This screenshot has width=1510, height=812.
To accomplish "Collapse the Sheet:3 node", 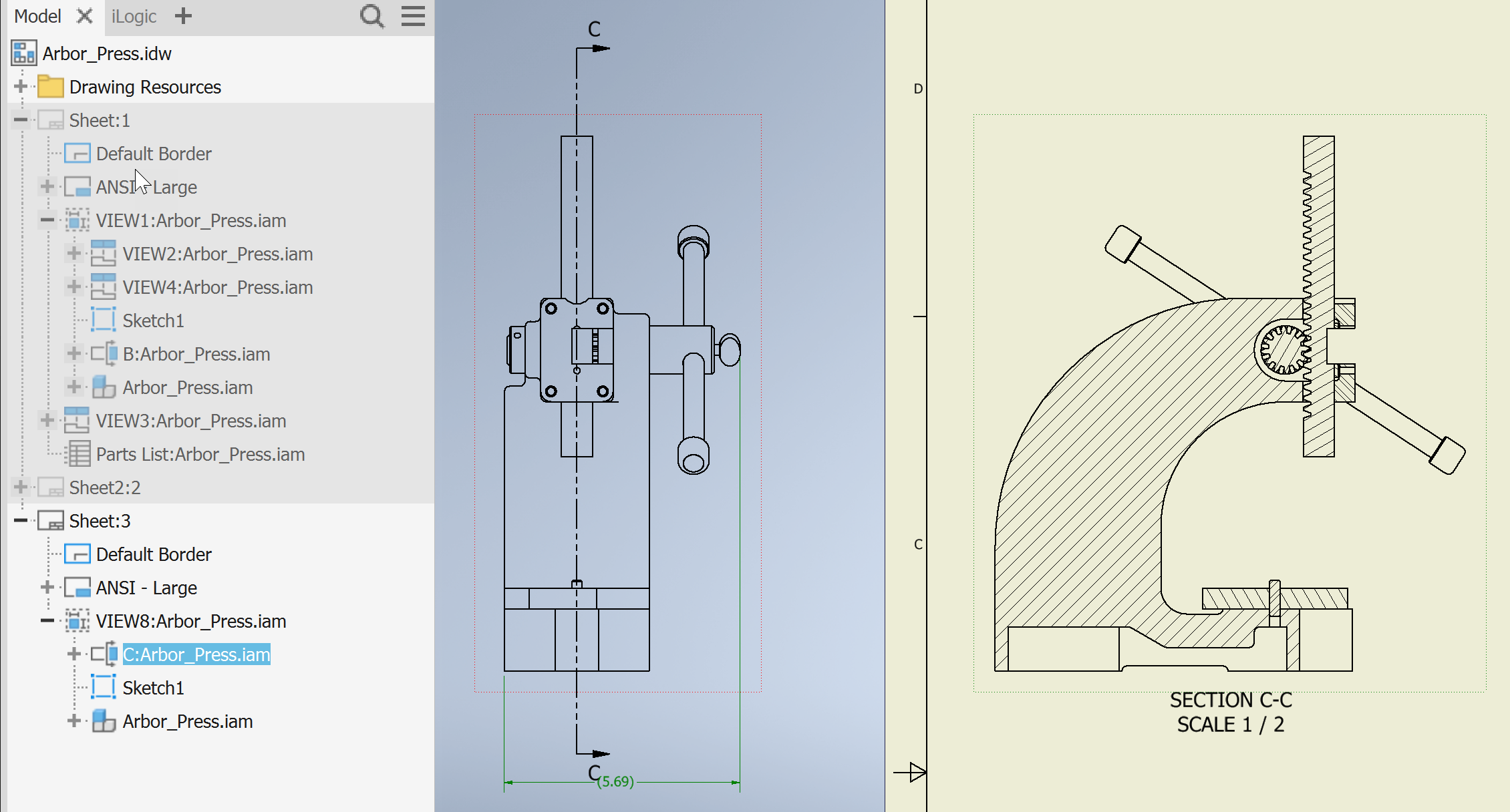I will click(20, 521).
